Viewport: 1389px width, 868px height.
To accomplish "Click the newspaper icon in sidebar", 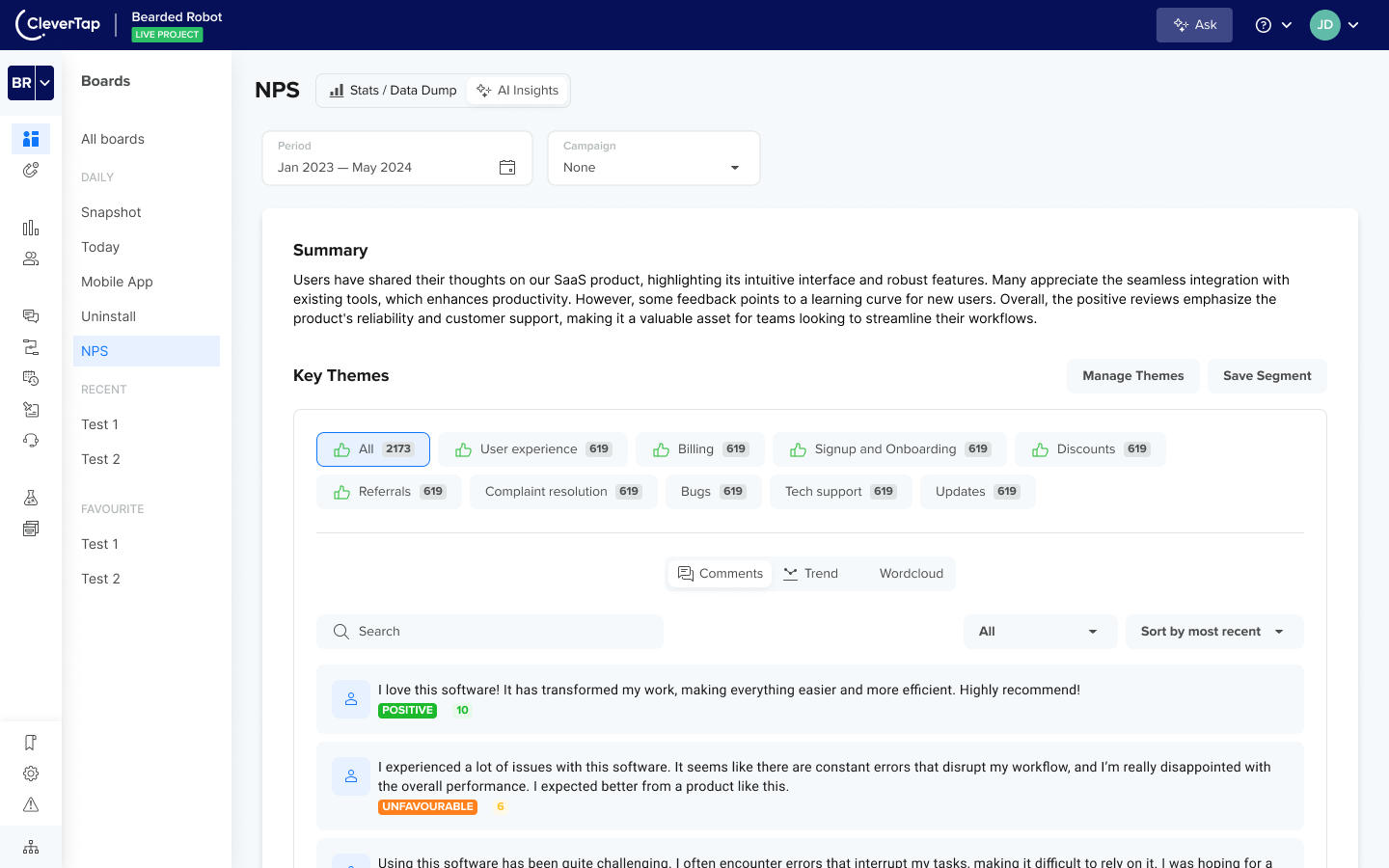I will point(31,529).
